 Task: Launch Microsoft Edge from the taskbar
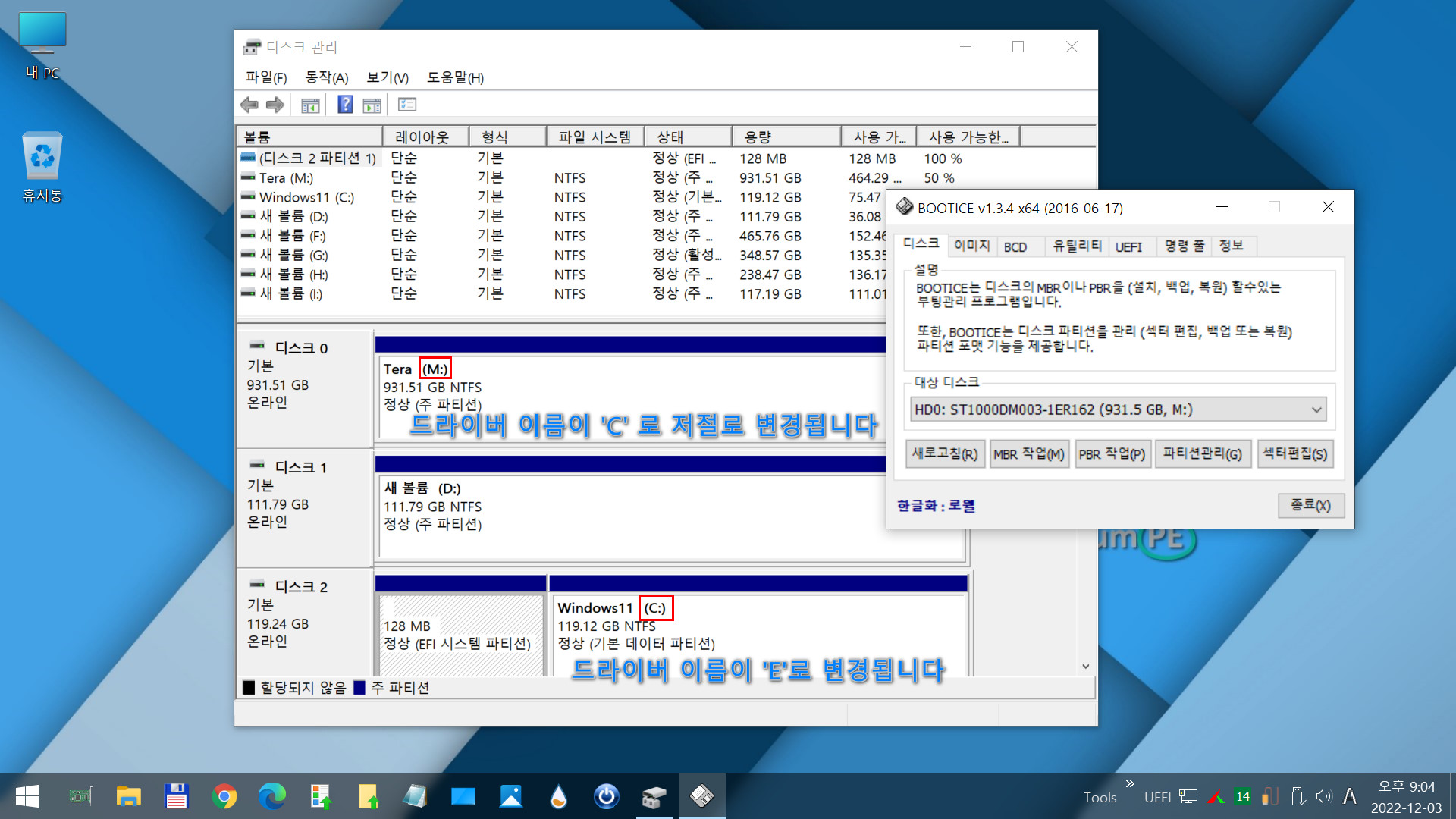[272, 796]
